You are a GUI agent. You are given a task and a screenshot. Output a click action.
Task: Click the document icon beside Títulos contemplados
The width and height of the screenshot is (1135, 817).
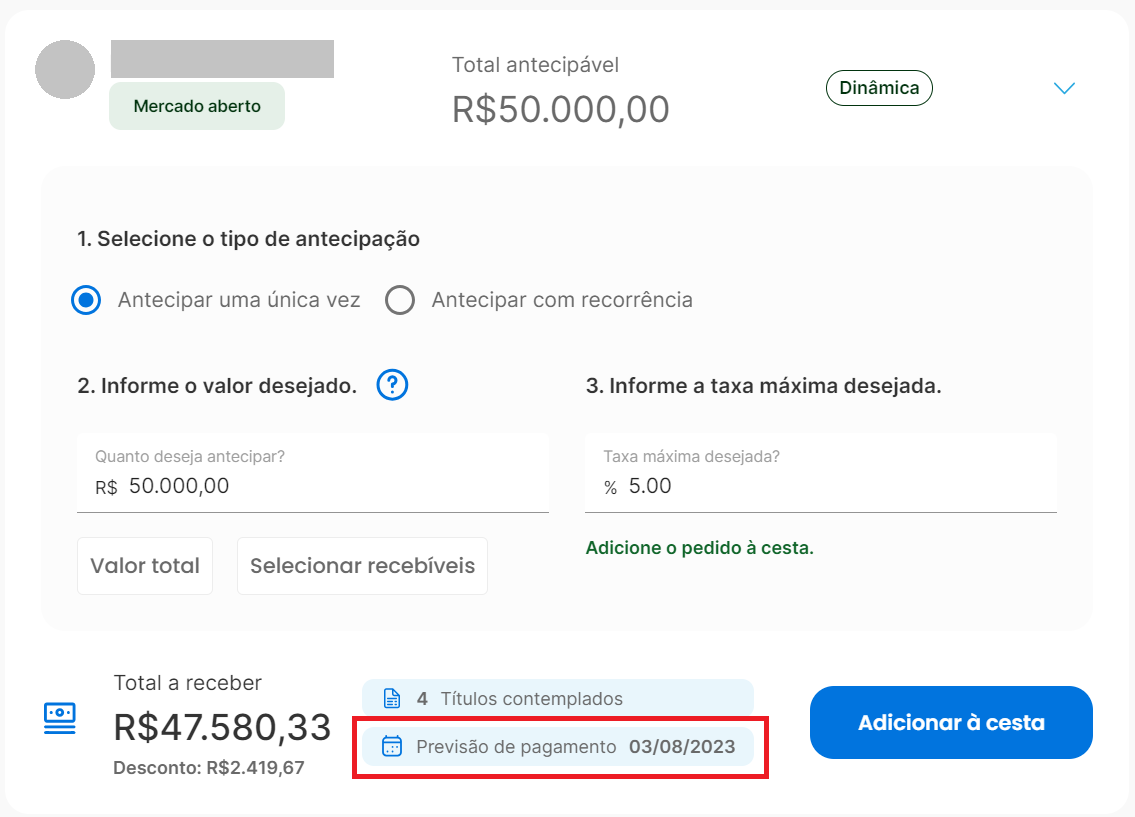click(x=392, y=698)
